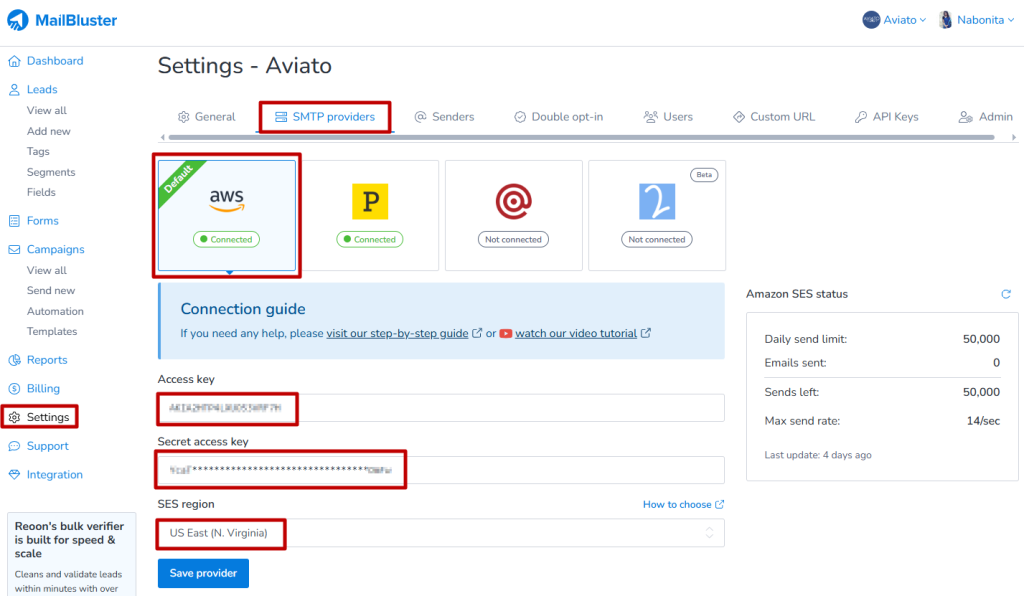This screenshot has height=596, width=1024.
Task: Refresh the Amazon SES status
Action: 1007,294
